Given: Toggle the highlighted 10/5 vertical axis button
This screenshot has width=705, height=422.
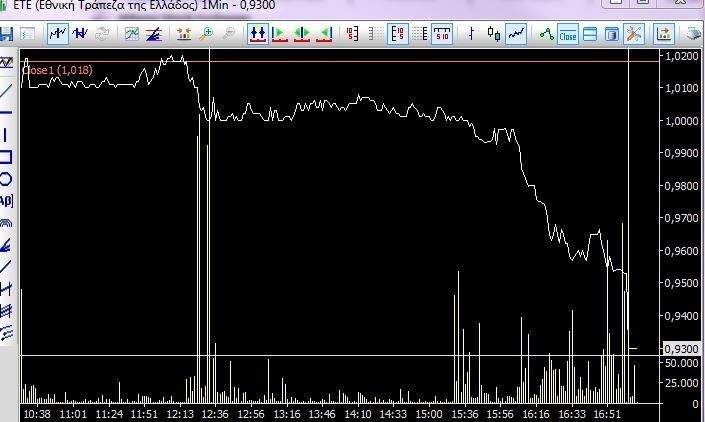Looking at the screenshot, I should [x=398, y=34].
